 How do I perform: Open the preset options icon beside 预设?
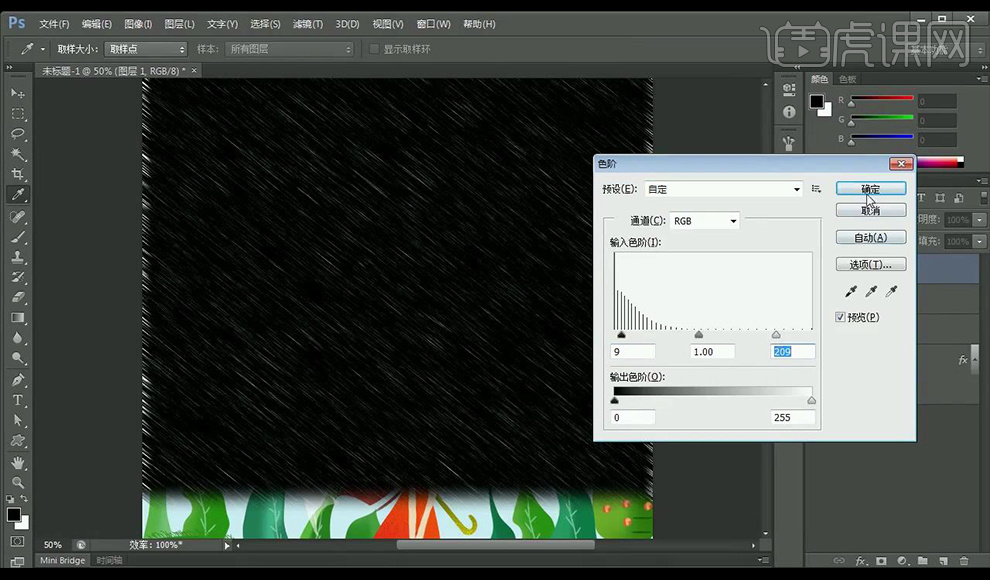tap(816, 189)
